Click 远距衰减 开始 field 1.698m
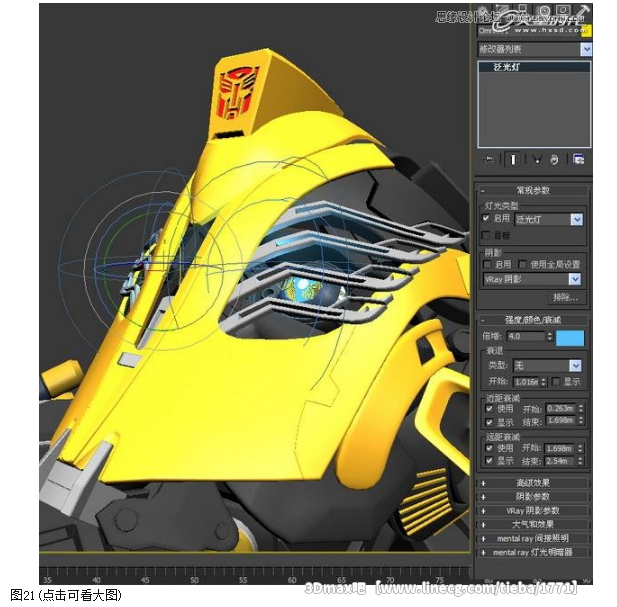Image resolution: width=617 pixels, height=607 pixels. click(560, 448)
